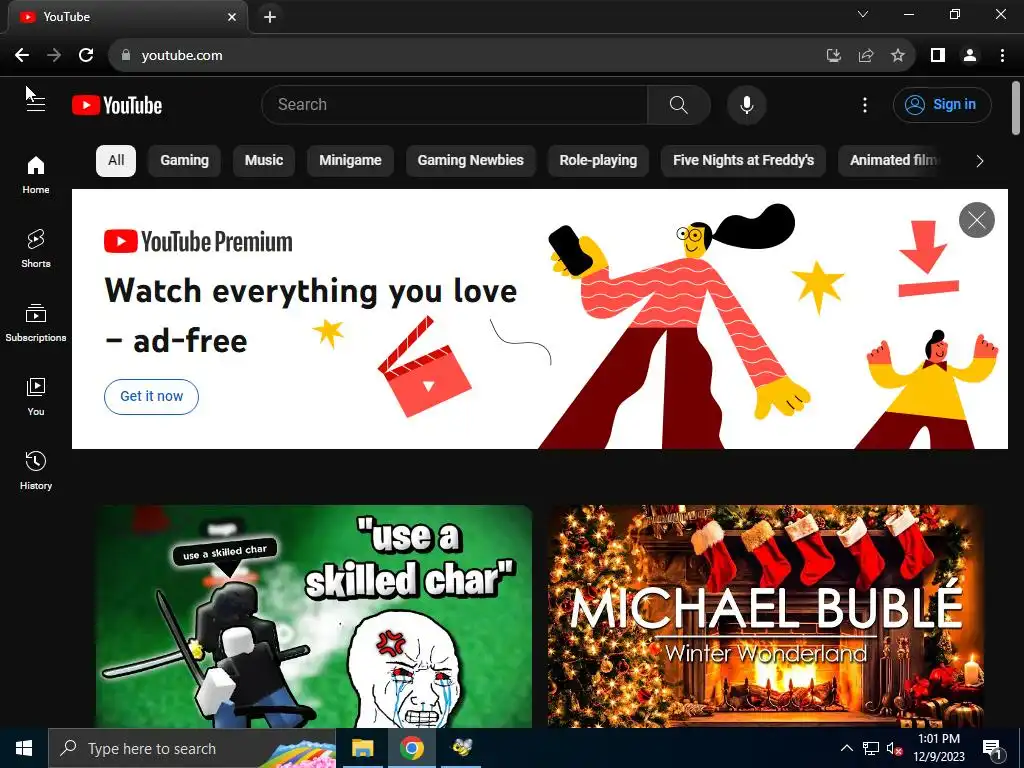Open Subscriptions in sidebar

coord(36,323)
